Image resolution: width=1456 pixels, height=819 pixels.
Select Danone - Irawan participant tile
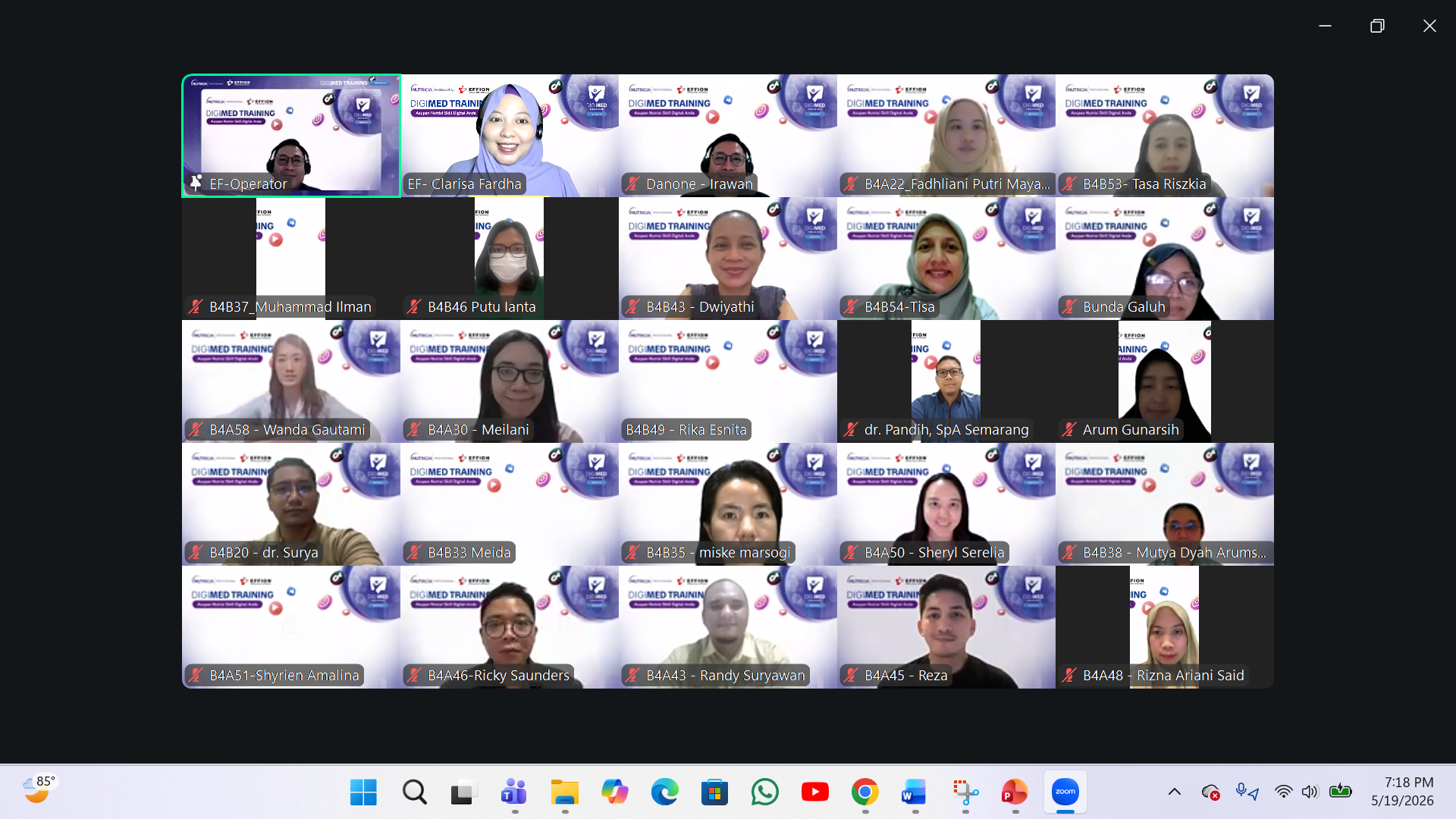coord(728,136)
